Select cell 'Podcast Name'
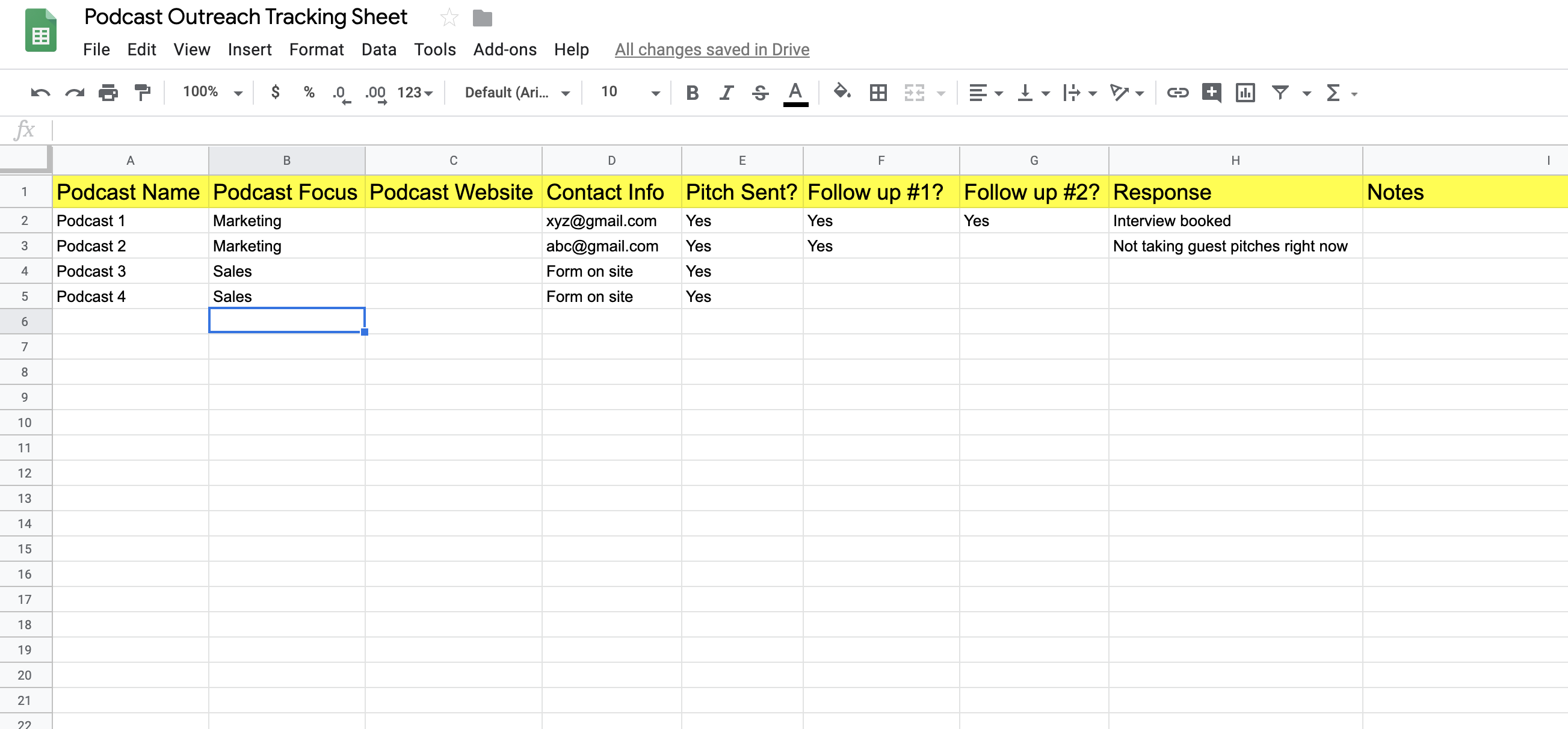The width and height of the screenshot is (1568, 729). click(x=130, y=192)
